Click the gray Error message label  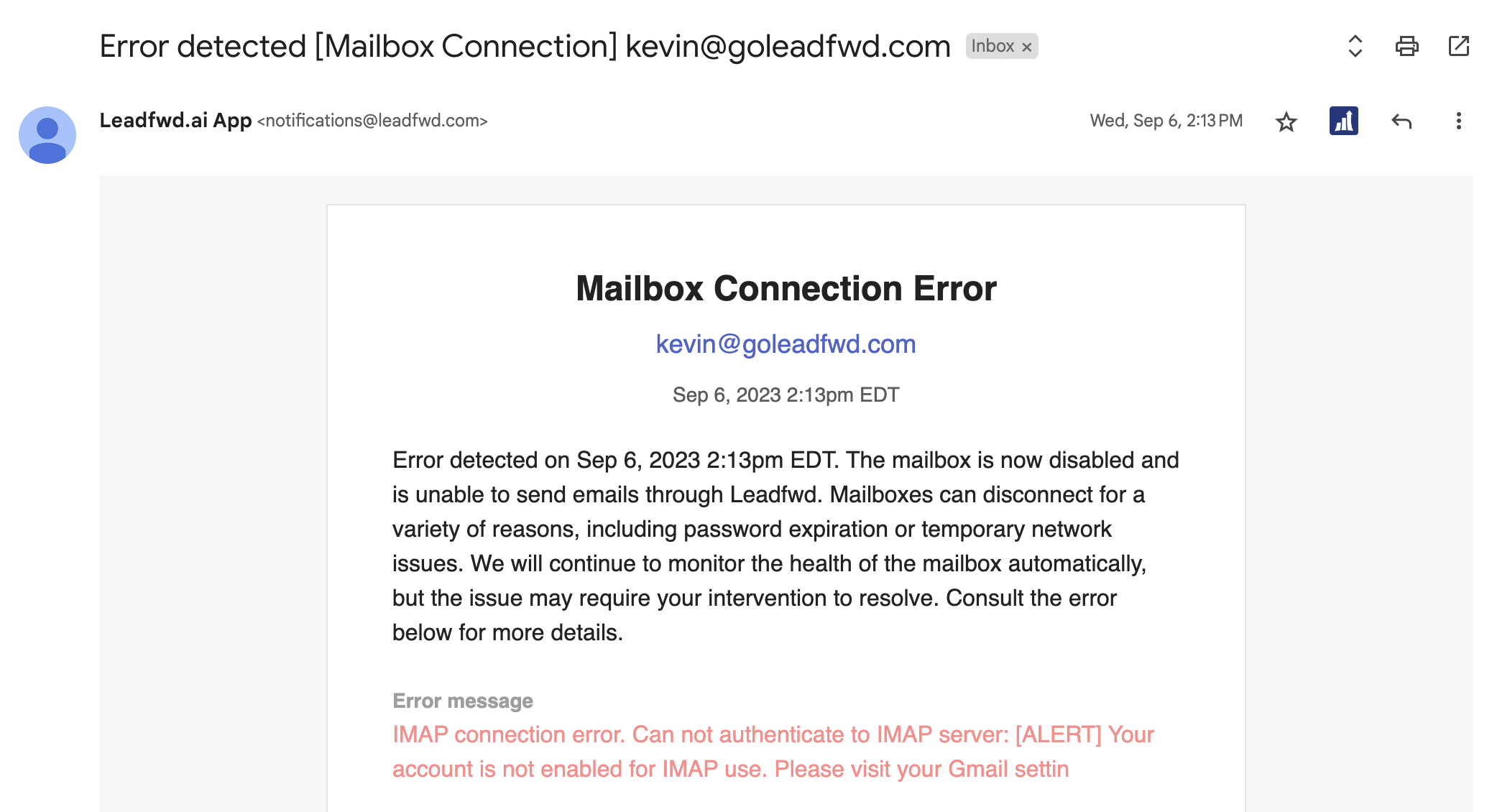[462, 701]
